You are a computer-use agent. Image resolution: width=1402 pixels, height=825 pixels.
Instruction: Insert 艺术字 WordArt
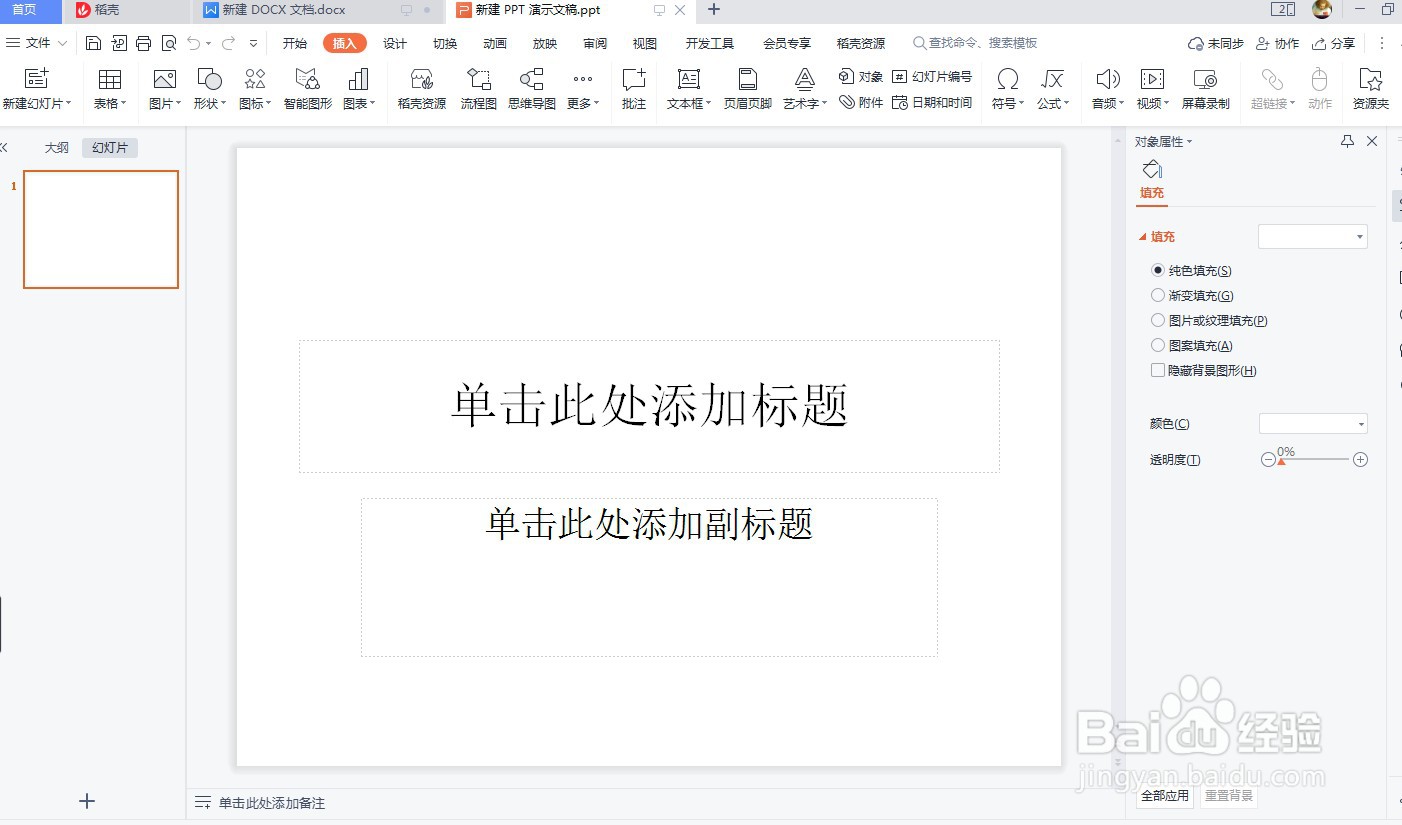pyautogui.click(x=802, y=88)
